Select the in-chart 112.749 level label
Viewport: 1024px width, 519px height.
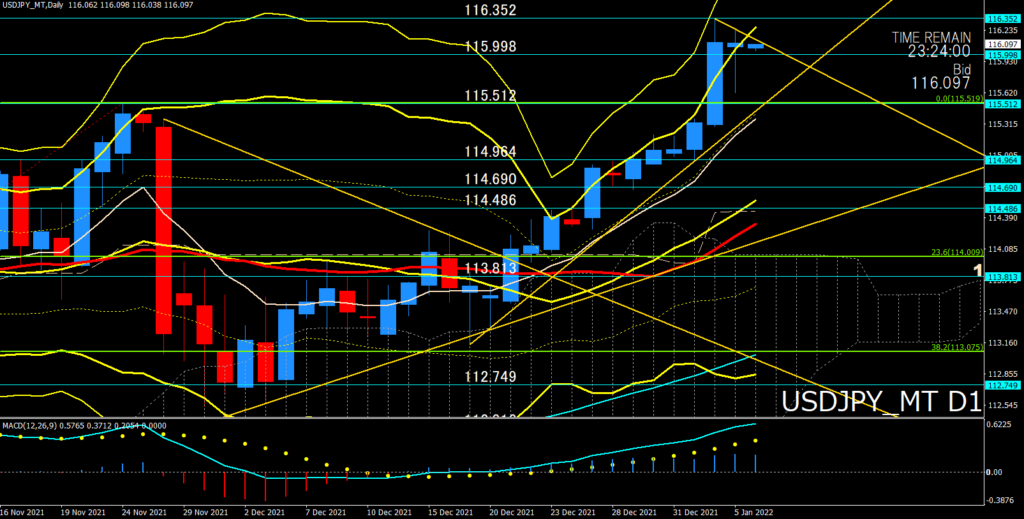(490, 377)
